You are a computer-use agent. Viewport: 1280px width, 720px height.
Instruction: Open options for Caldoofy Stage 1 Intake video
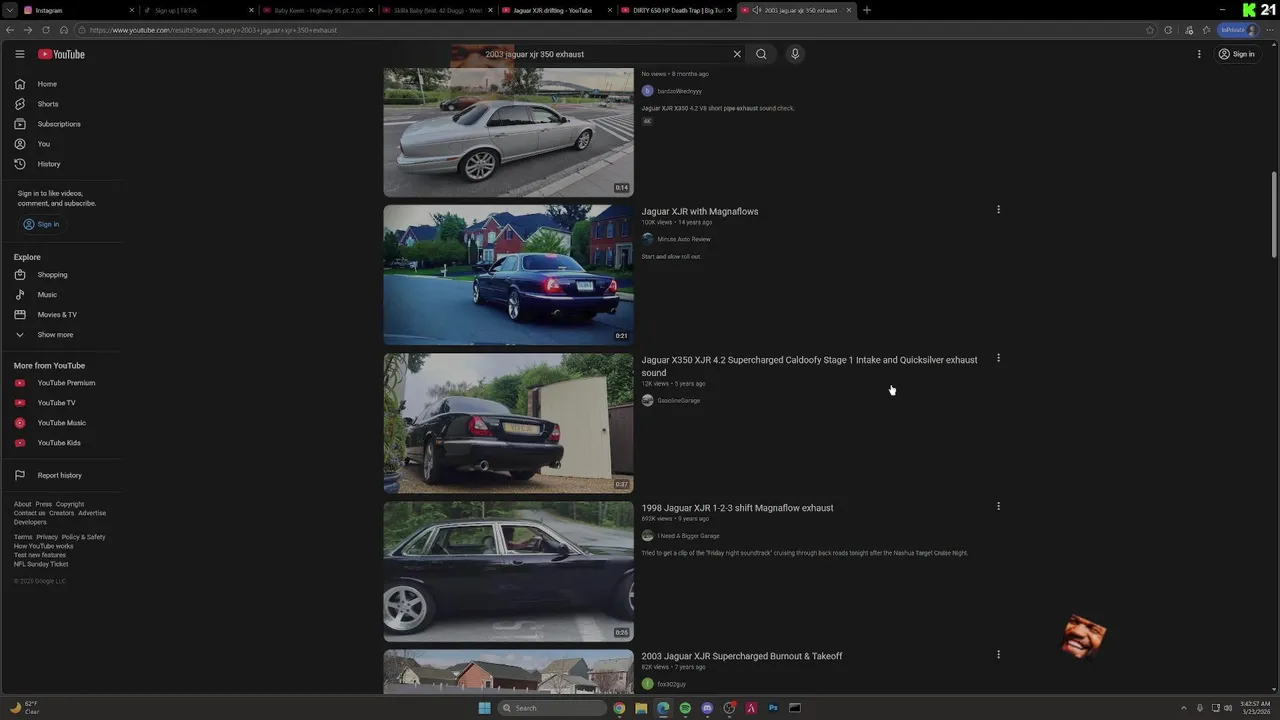pyautogui.click(x=998, y=358)
